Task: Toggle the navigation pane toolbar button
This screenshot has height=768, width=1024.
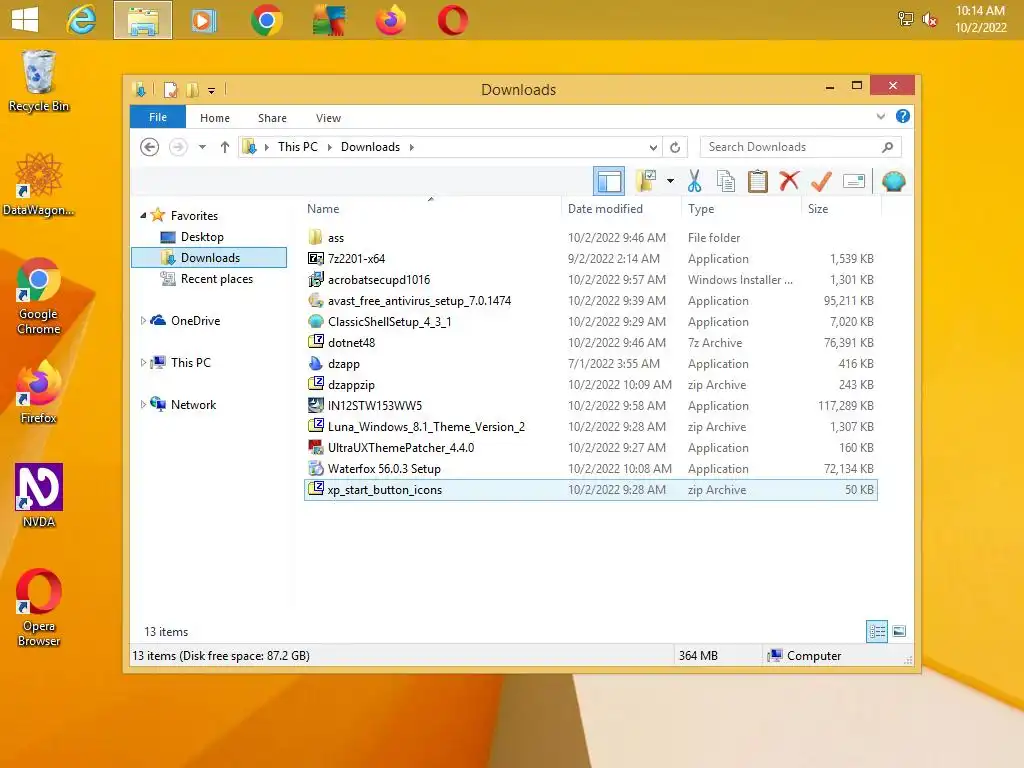Action: tap(609, 181)
